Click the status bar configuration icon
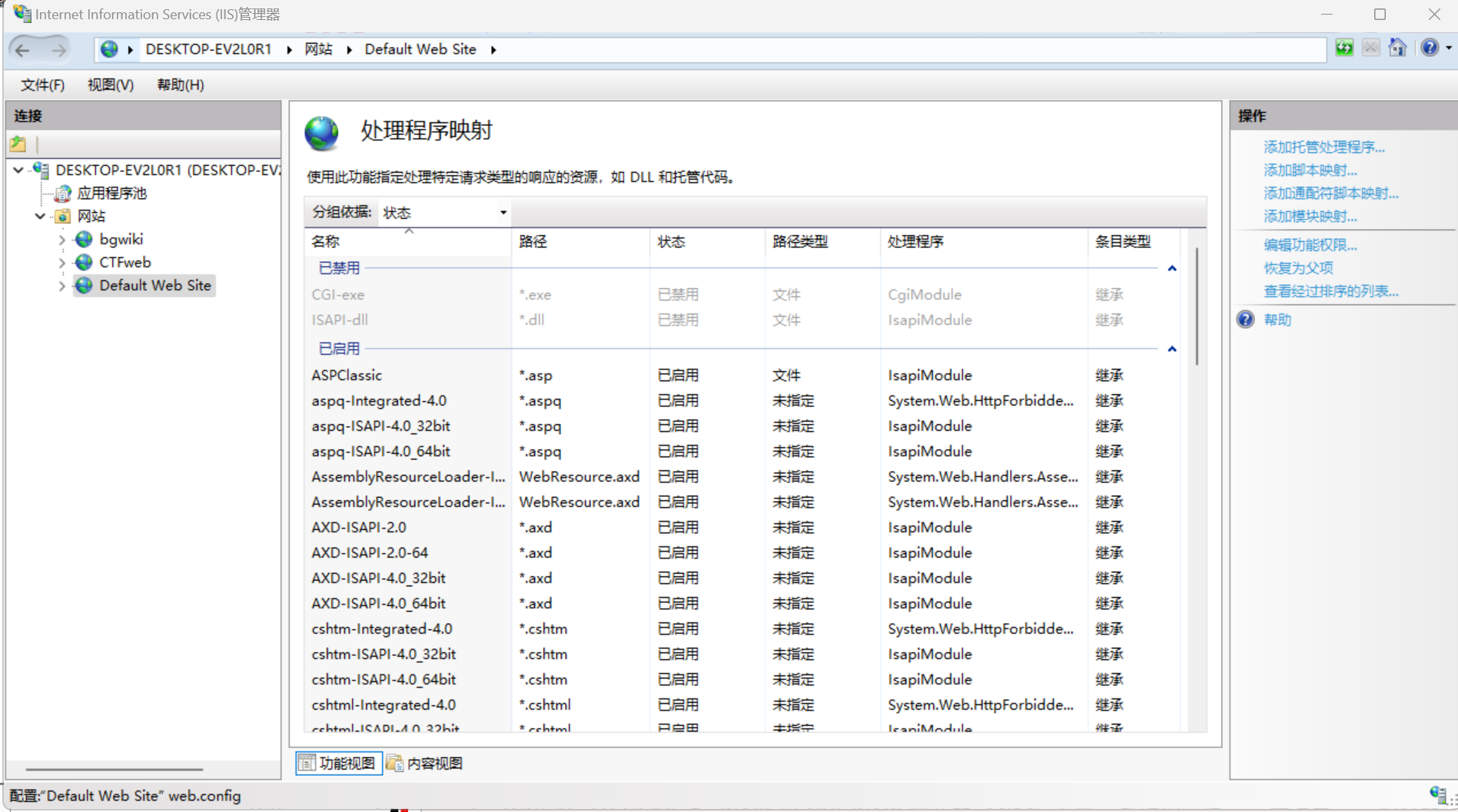 pos(1439,795)
